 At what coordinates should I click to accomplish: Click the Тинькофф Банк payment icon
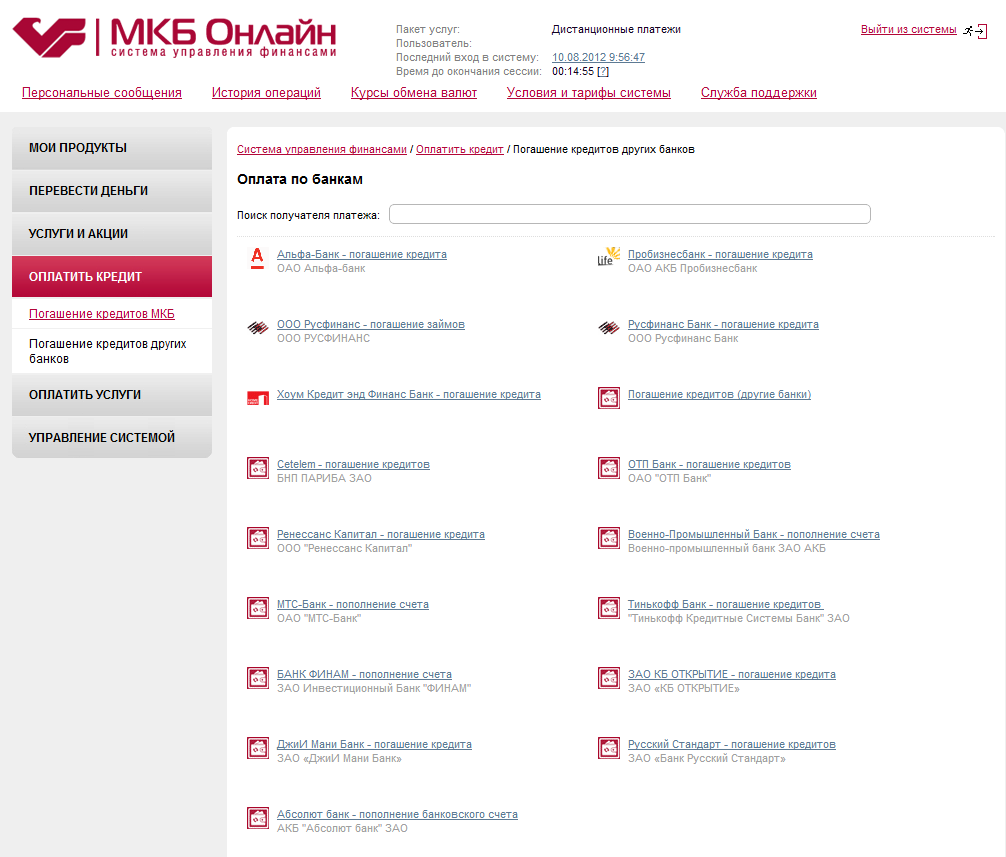609,608
